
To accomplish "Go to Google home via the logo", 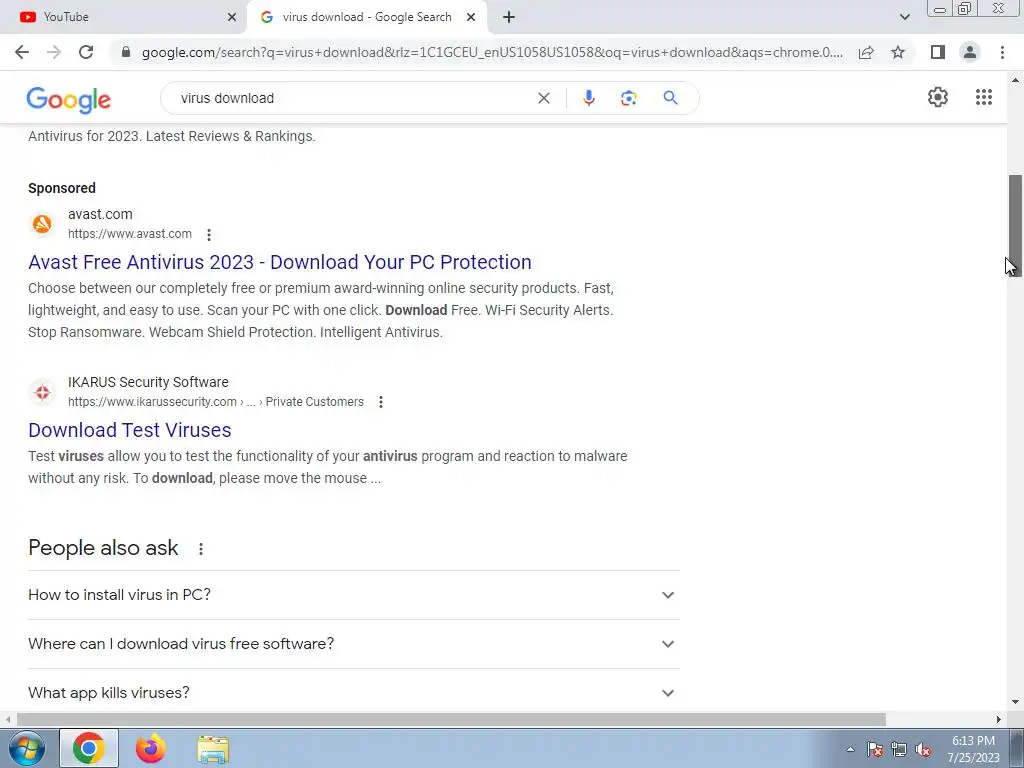I will pos(69,100).
